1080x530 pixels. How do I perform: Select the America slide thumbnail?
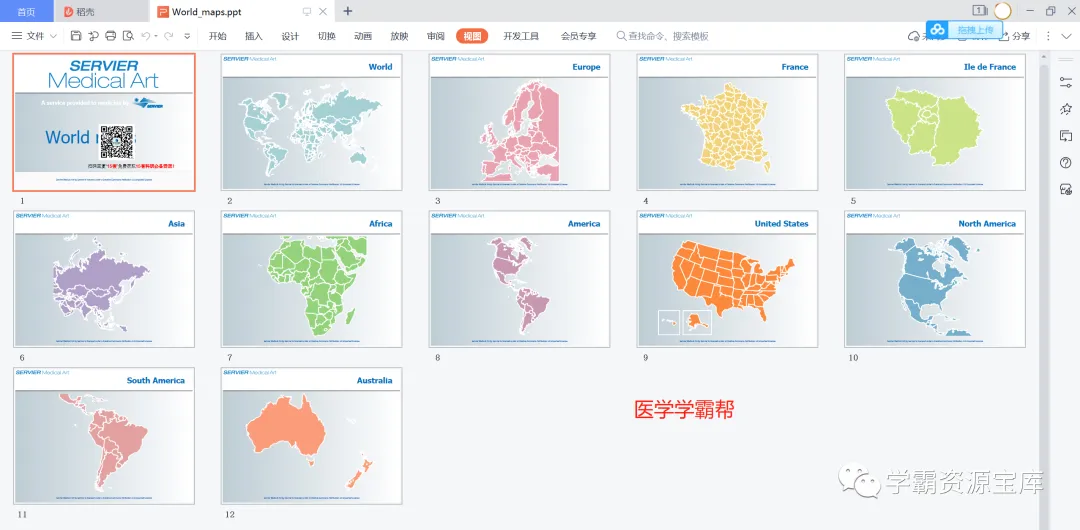tap(519, 278)
